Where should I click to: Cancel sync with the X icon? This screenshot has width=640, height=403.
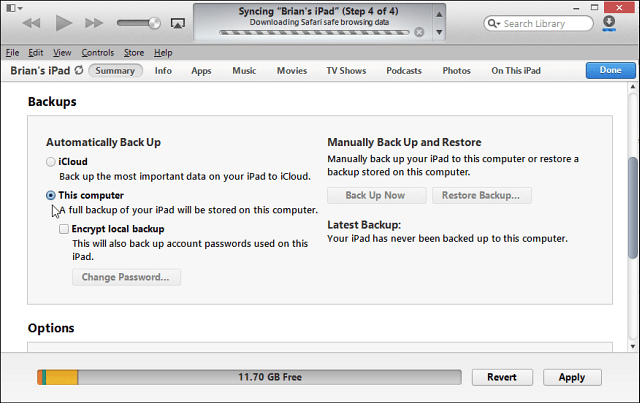[x=419, y=32]
